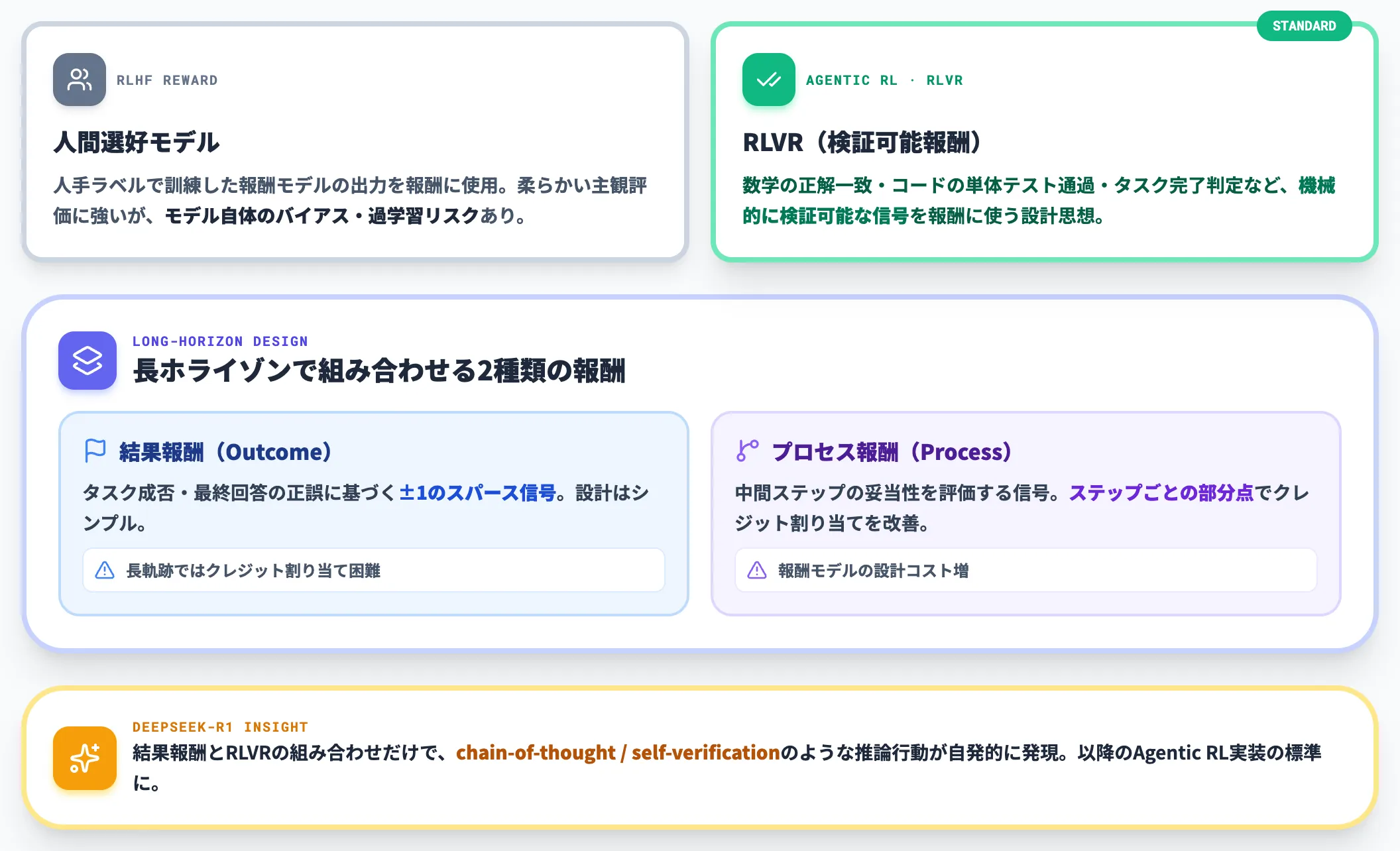Image resolution: width=1400 pixels, height=851 pixels.
Task: Click the flag icon beside 結果報酬
Action: 95,451
